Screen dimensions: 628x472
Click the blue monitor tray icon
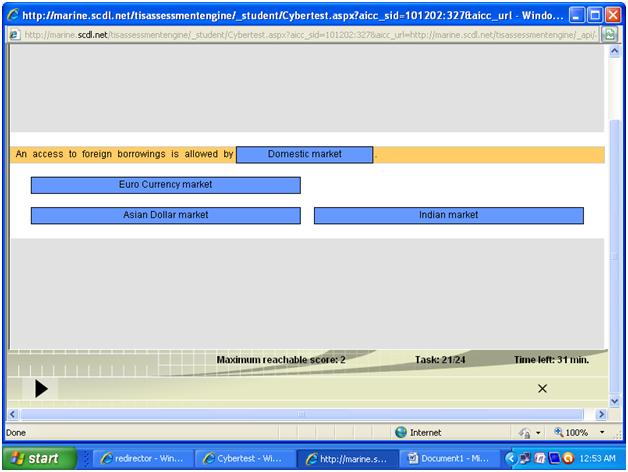pyautogui.click(x=554, y=458)
